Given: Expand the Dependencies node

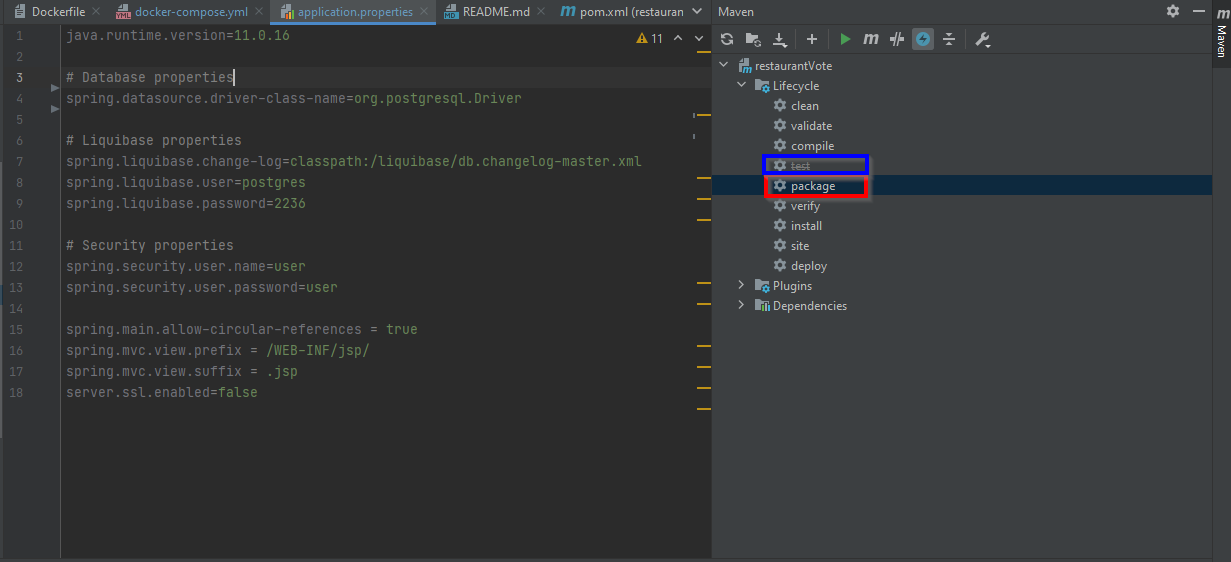Looking at the screenshot, I should (x=741, y=306).
